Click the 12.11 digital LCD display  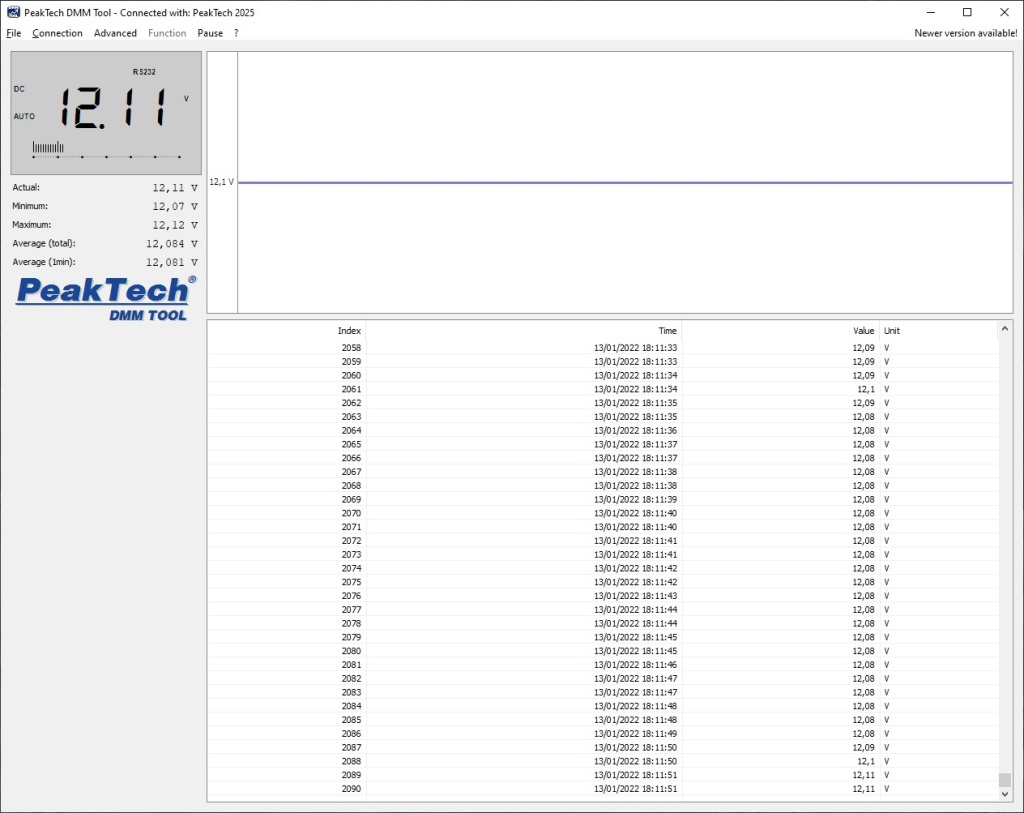tap(113, 108)
